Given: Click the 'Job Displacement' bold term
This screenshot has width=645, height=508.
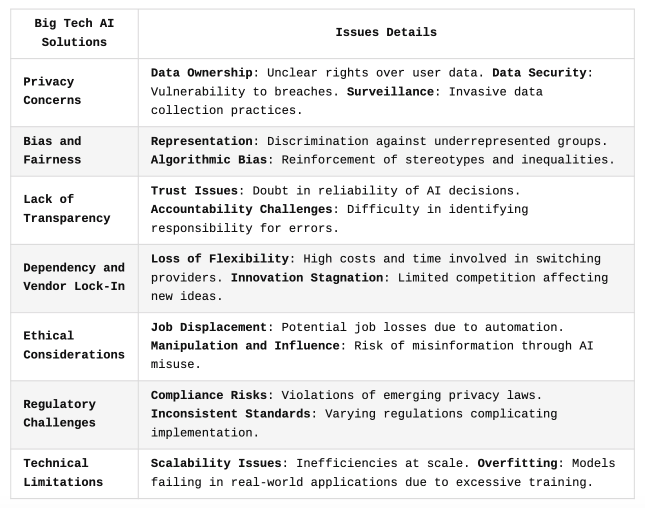Looking at the screenshot, I should coord(208,327).
